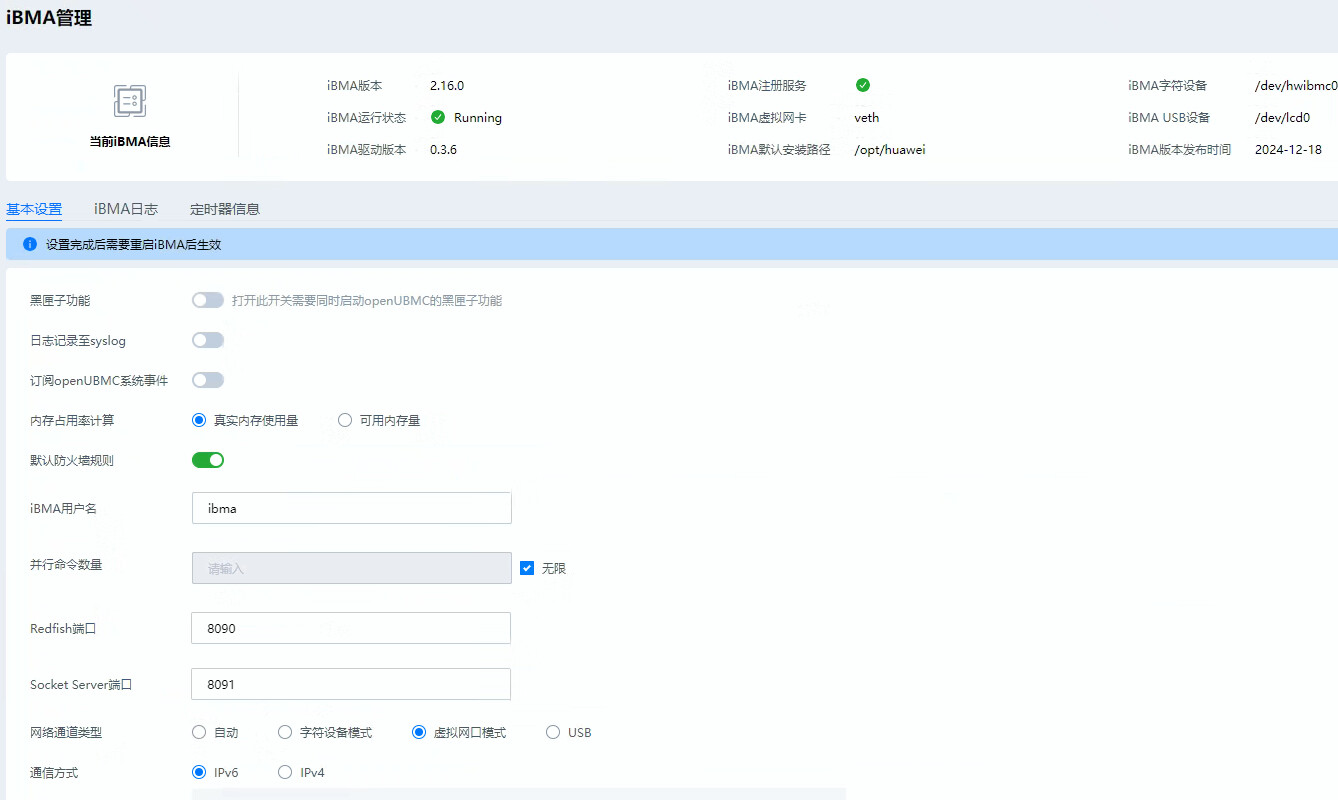Click the iBMA registration service checkmark icon
This screenshot has height=800, width=1338.
click(x=863, y=85)
